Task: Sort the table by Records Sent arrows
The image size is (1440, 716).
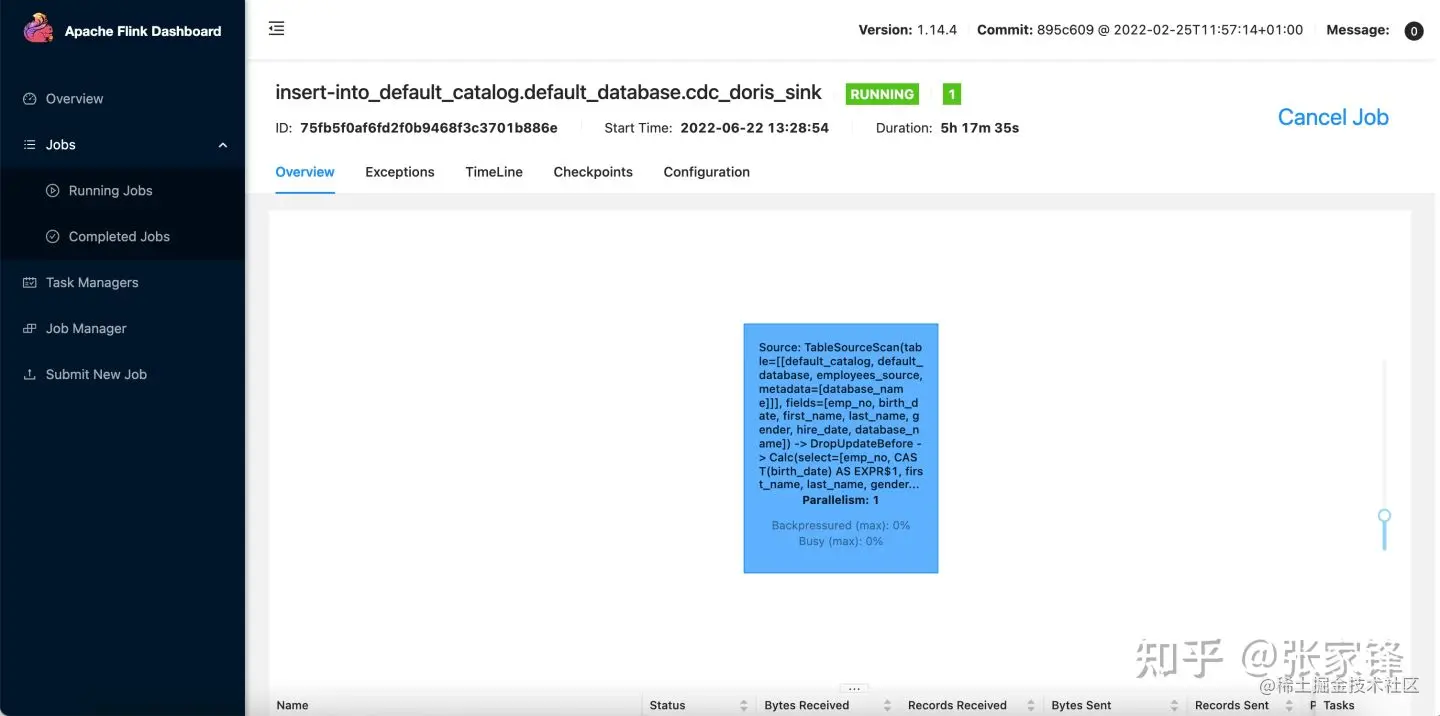Action: 1289,706
